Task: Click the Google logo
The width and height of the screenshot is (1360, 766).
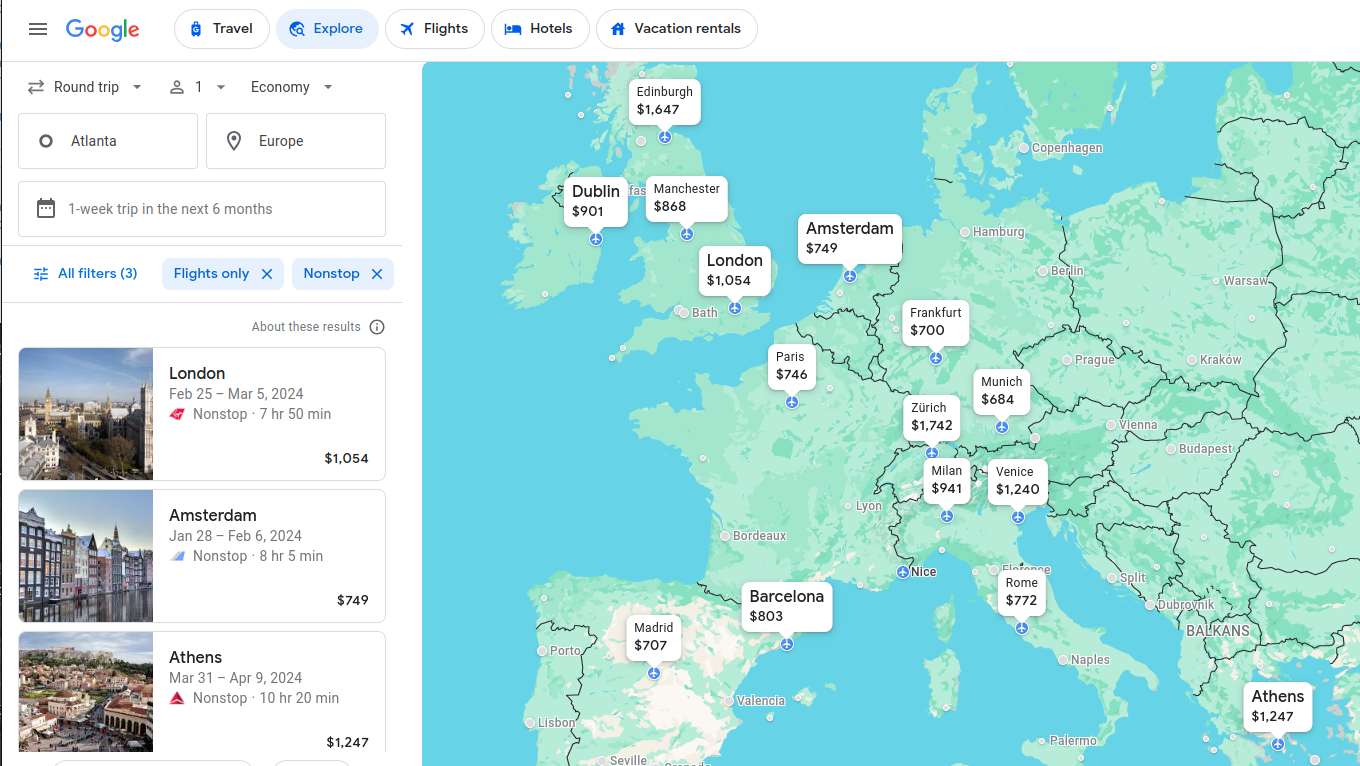Action: point(103,29)
